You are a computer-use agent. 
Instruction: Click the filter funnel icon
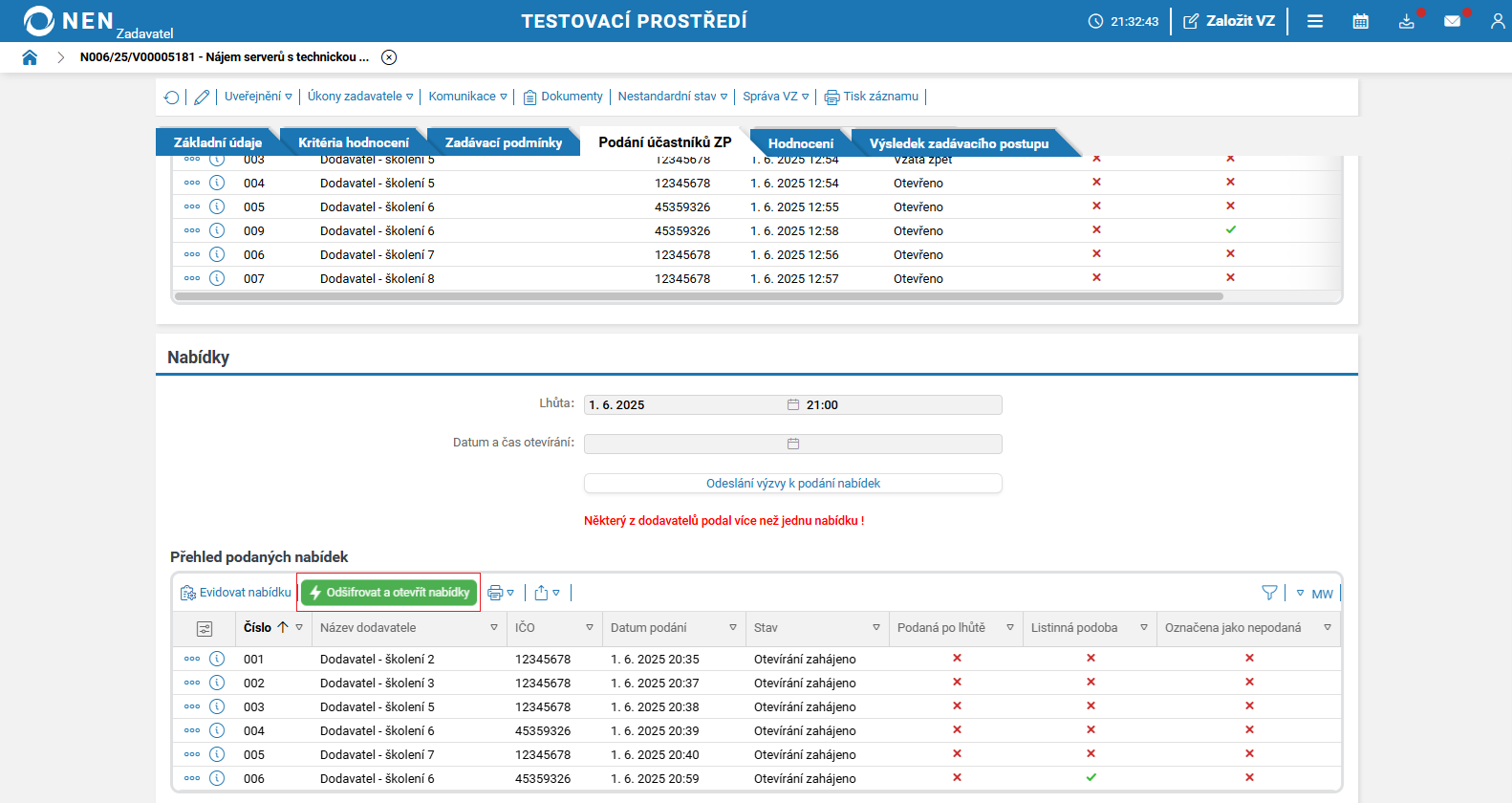click(1269, 593)
